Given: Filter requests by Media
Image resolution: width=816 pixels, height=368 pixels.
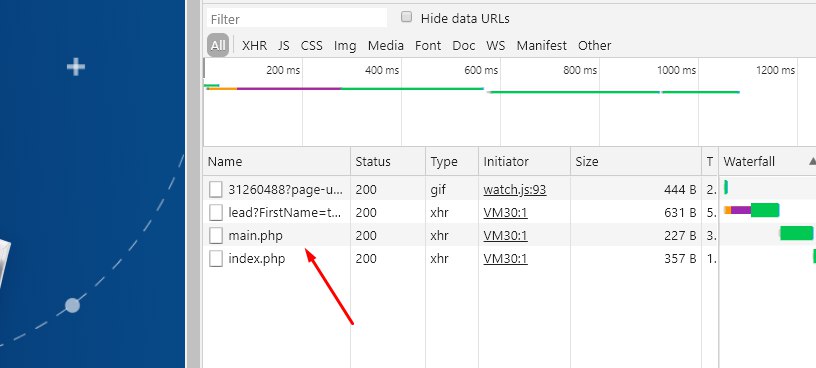Looking at the screenshot, I should [x=386, y=45].
